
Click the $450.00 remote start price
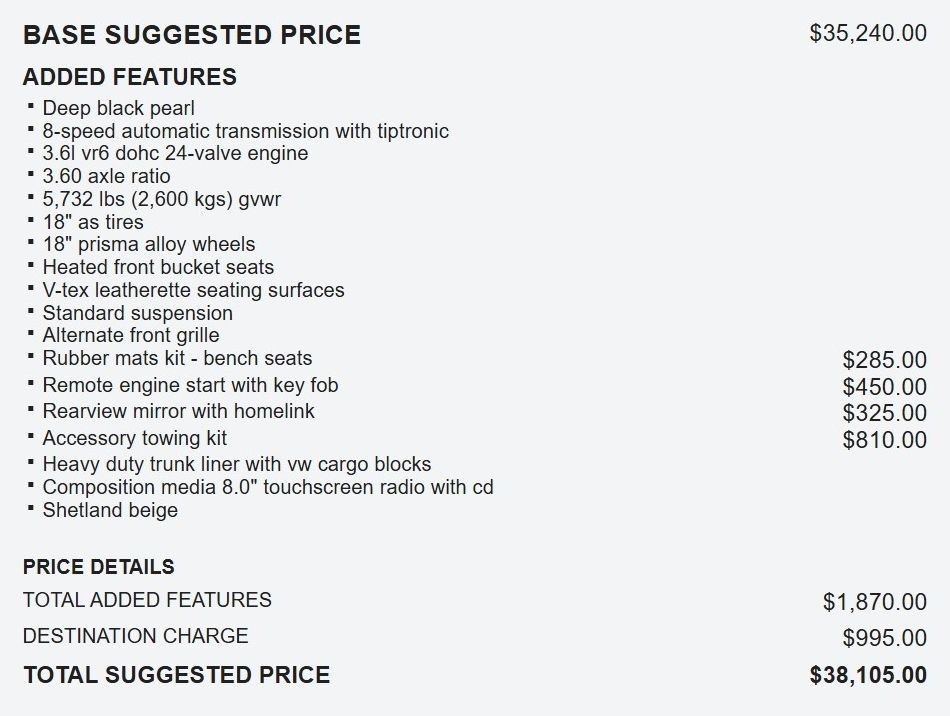(884, 387)
